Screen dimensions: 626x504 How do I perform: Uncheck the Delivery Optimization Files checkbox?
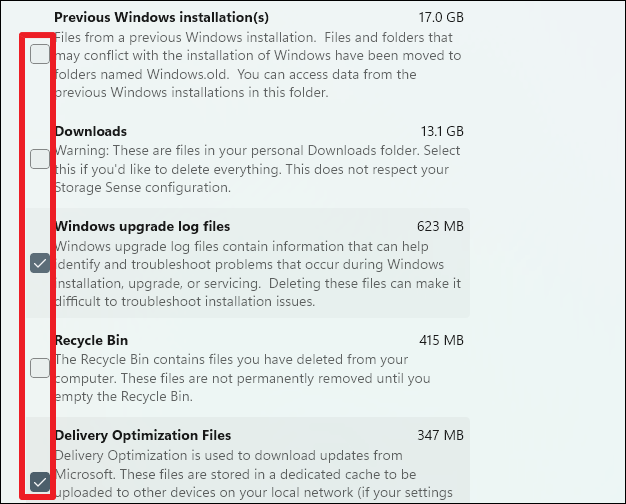39,481
